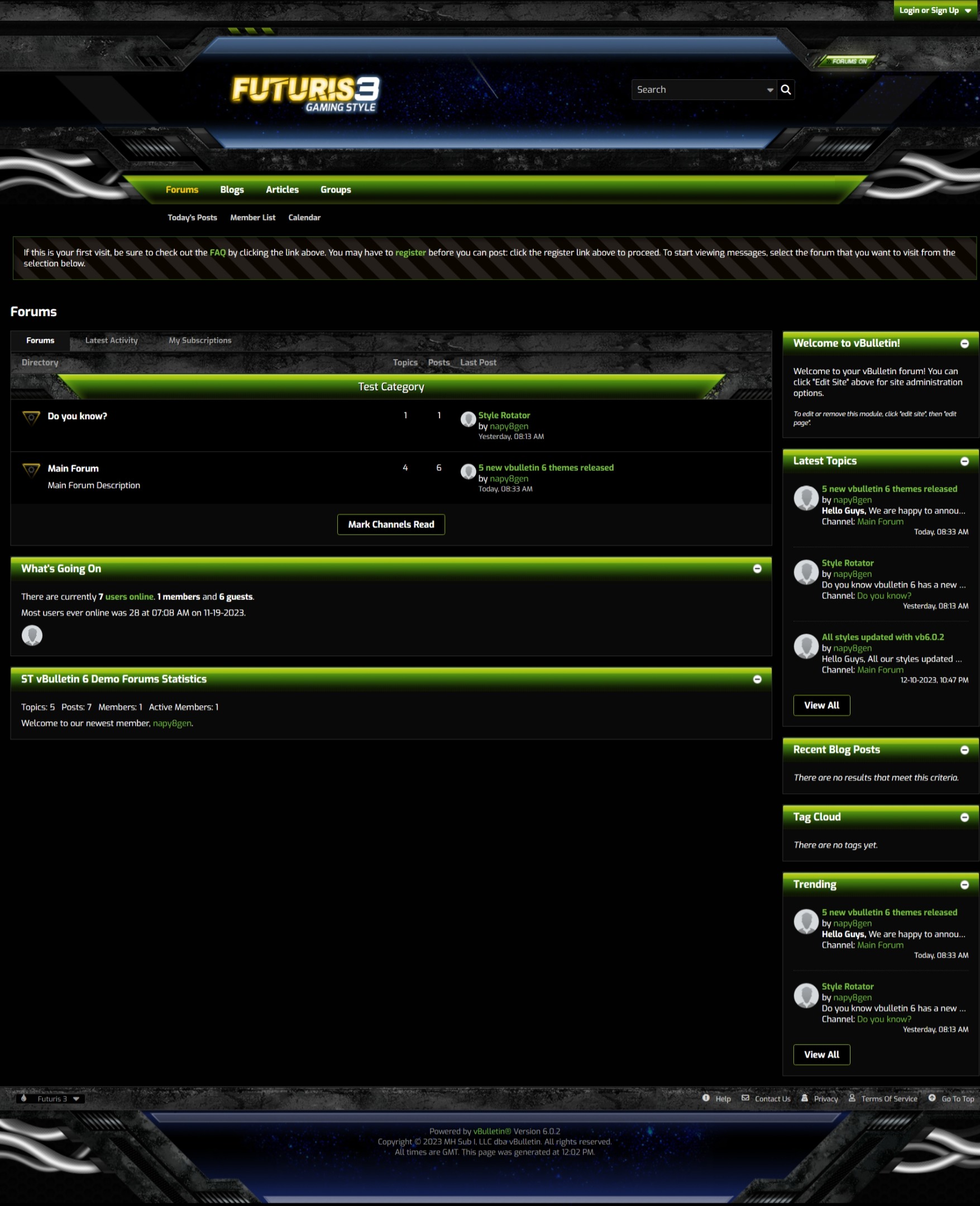Click the Terms Of Service icon
This screenshot has width=980, height=1206.
pos(852,1098)
